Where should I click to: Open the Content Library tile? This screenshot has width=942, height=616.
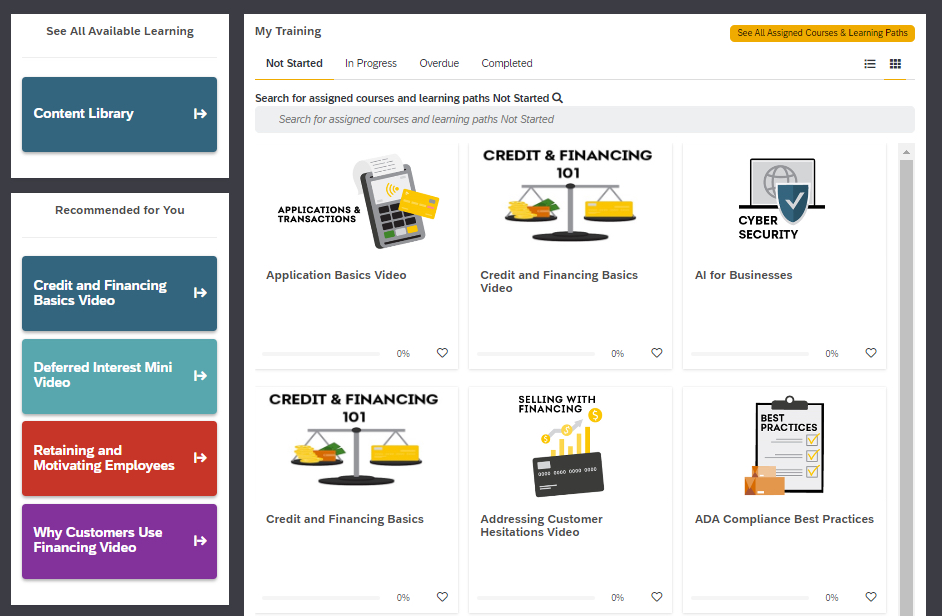tap(120, 114)
